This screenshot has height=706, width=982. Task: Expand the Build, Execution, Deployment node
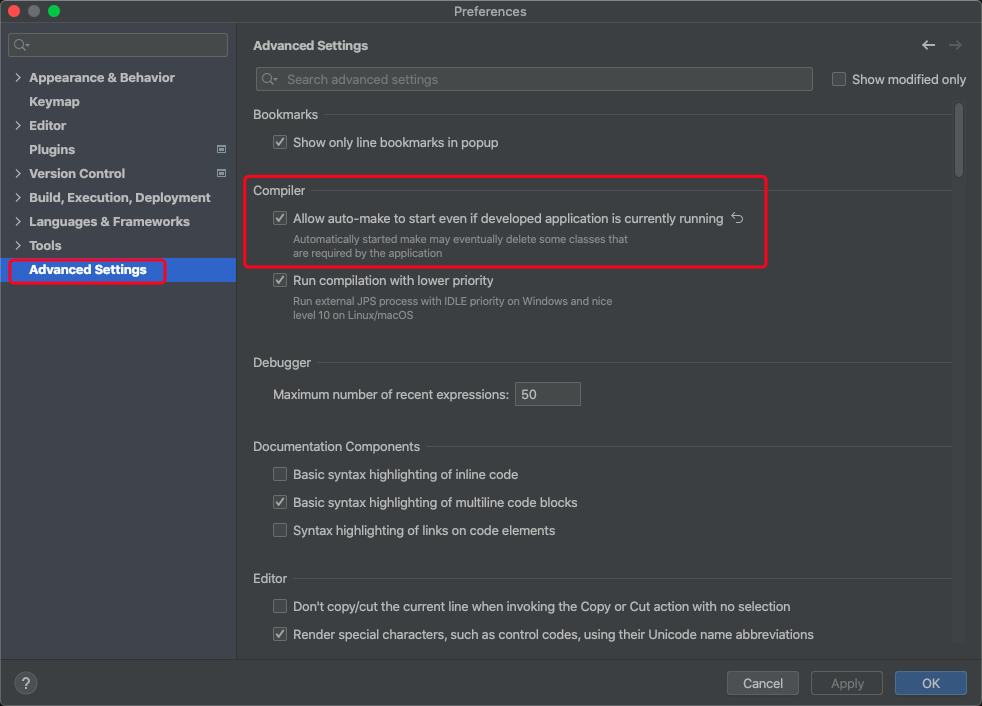tap(18, 197)
